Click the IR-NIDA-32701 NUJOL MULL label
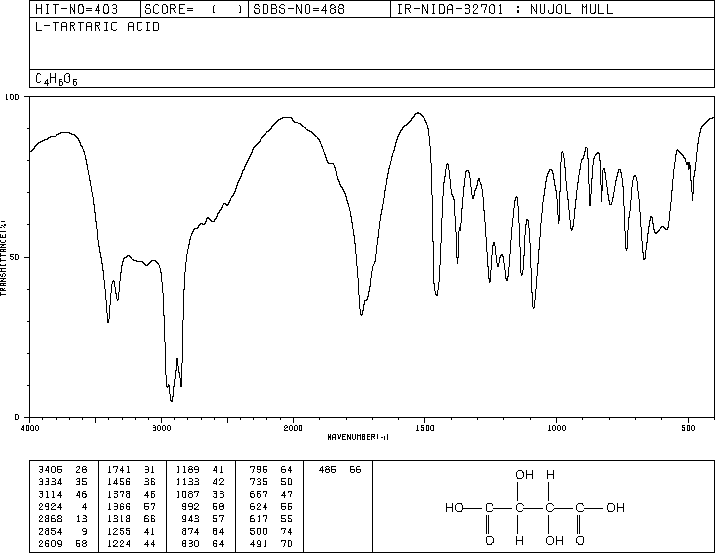Screen dimensions: 715x553 tap(505, 9)
